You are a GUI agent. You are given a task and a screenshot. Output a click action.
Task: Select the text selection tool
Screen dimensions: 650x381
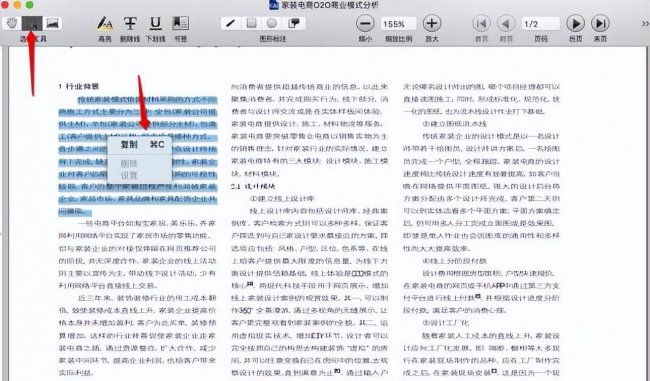point(32,23)
